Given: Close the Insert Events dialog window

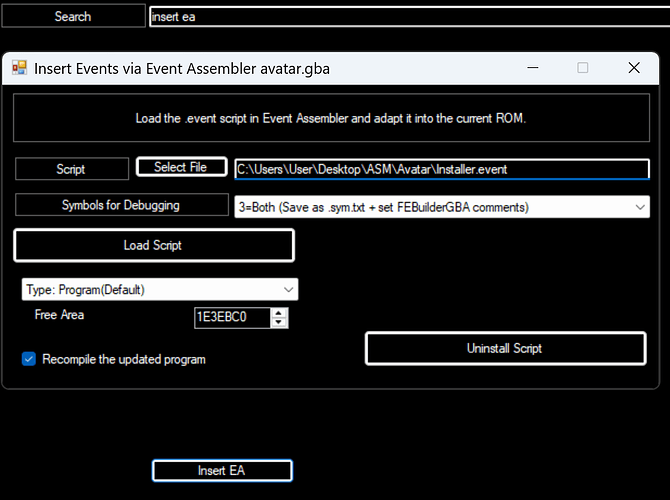Looking at the screenshot, I should click(x=633, y=68).
